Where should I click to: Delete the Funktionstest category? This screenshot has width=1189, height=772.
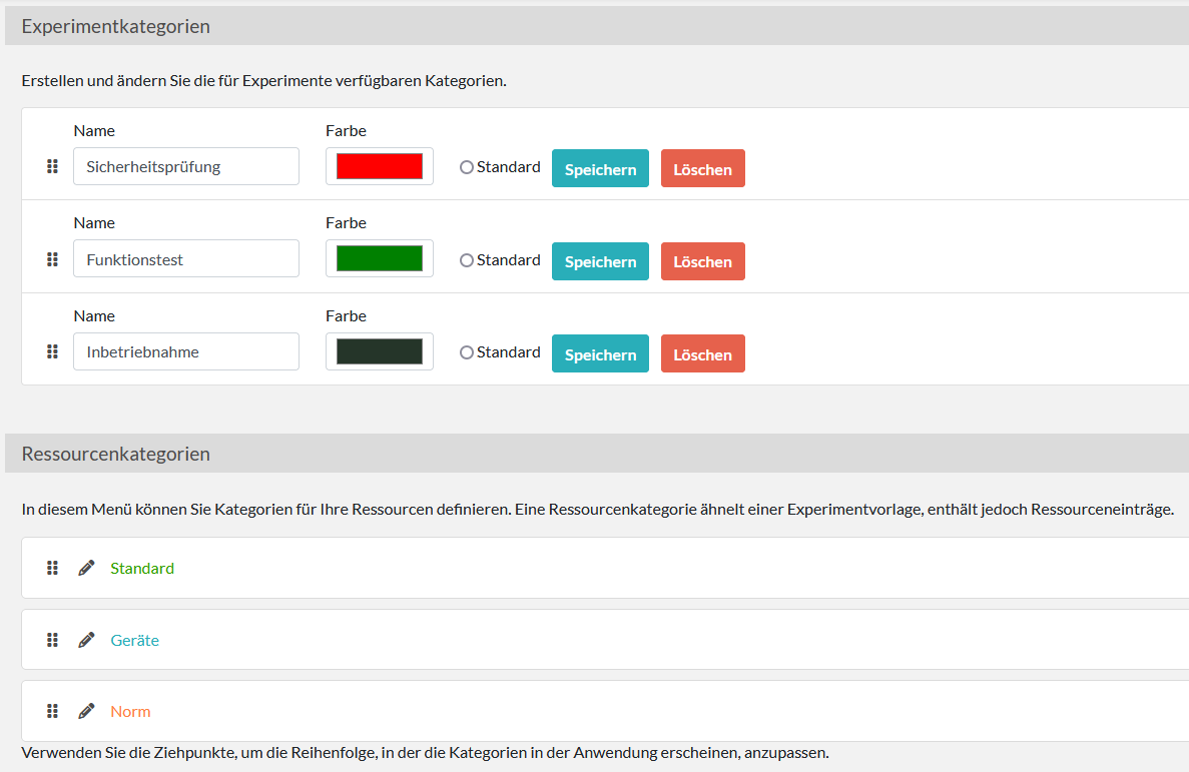click(702, 261)
